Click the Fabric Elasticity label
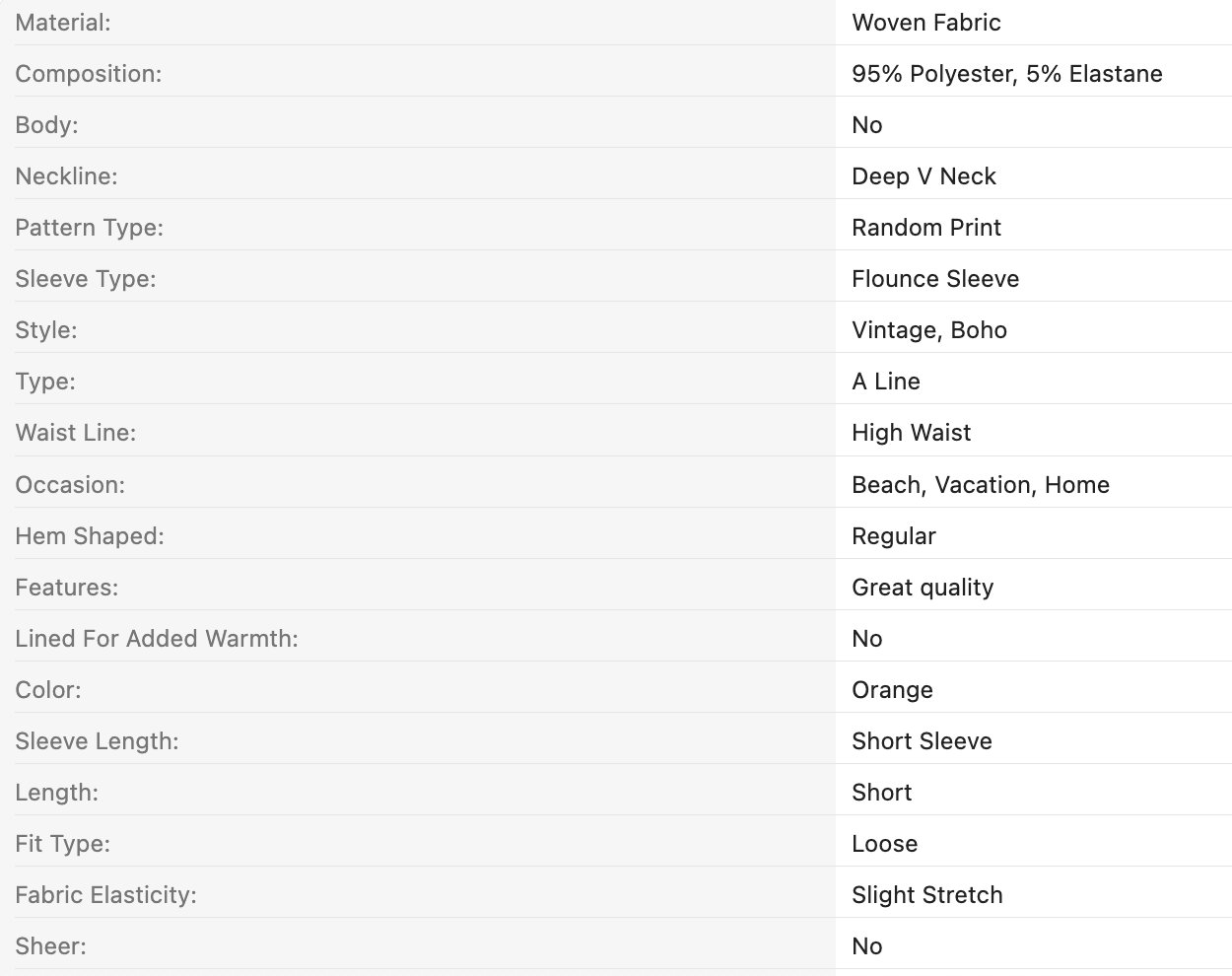Viewport: 1232px width, 976px height. click(106, 895)
